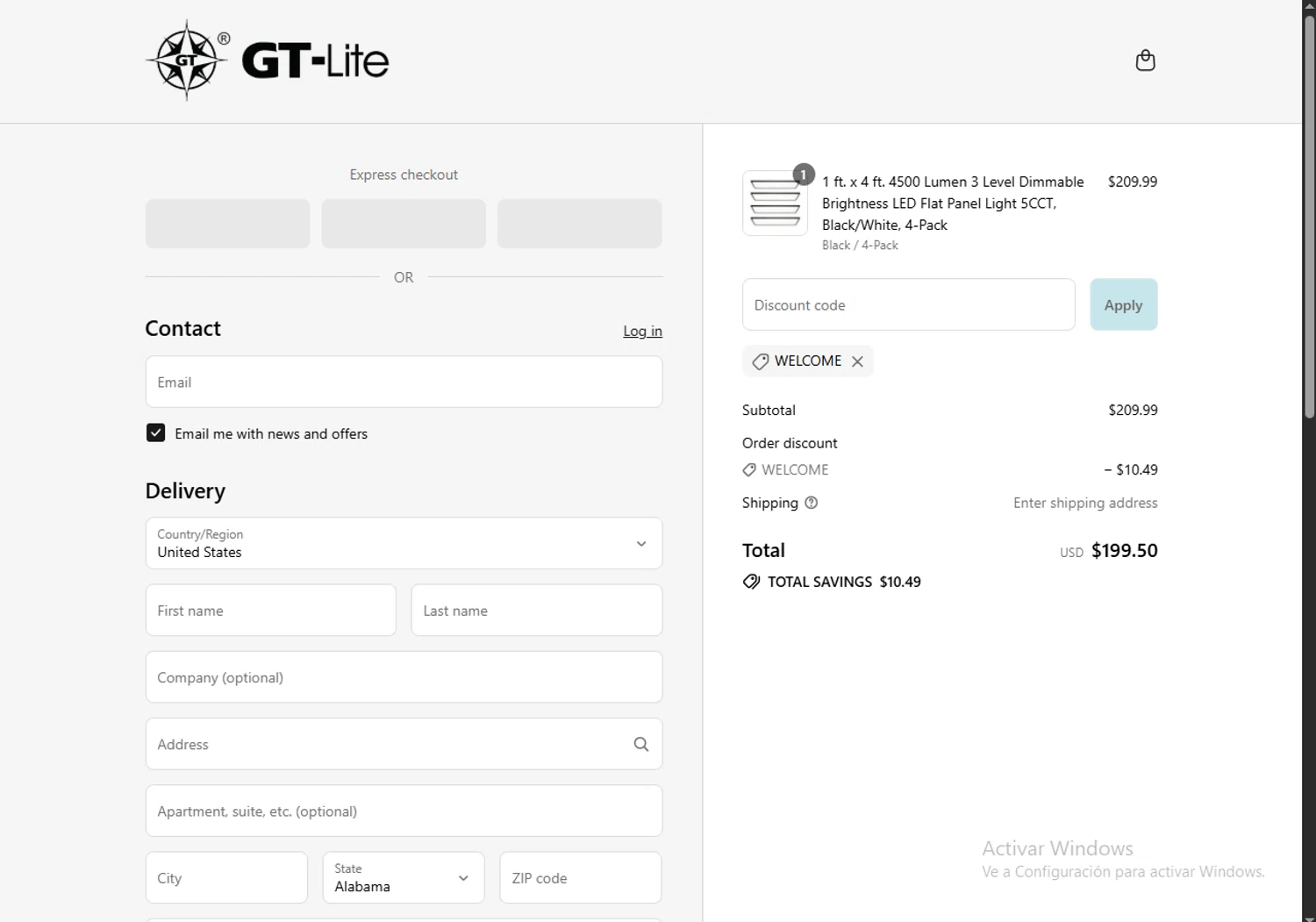Click the GT-Lite brand wordmark
Image resolution: width=1316 pixels, height=922 pixels.
point(315,61)
